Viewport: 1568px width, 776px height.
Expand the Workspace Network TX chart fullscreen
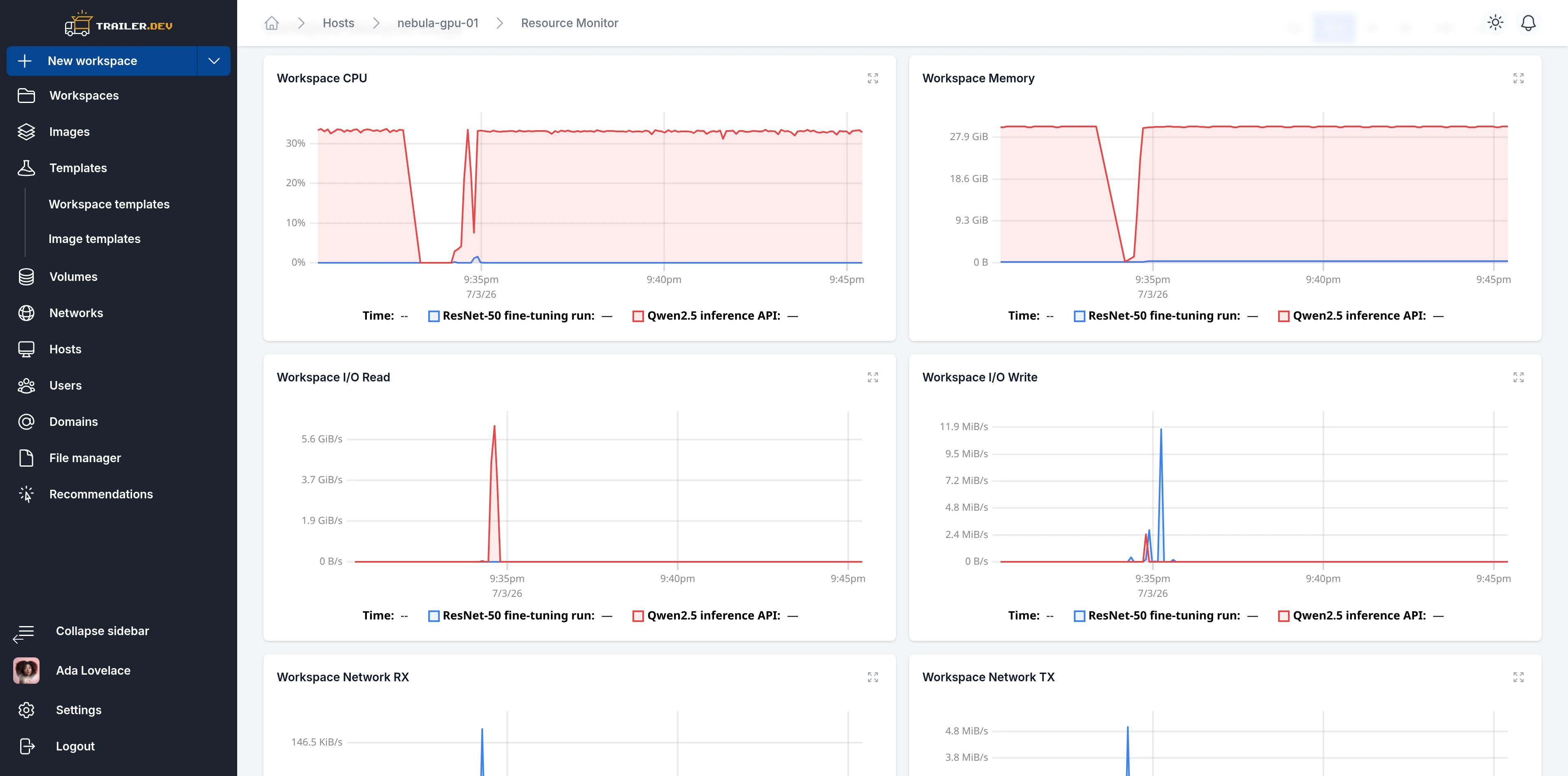tap(1518, 677)
